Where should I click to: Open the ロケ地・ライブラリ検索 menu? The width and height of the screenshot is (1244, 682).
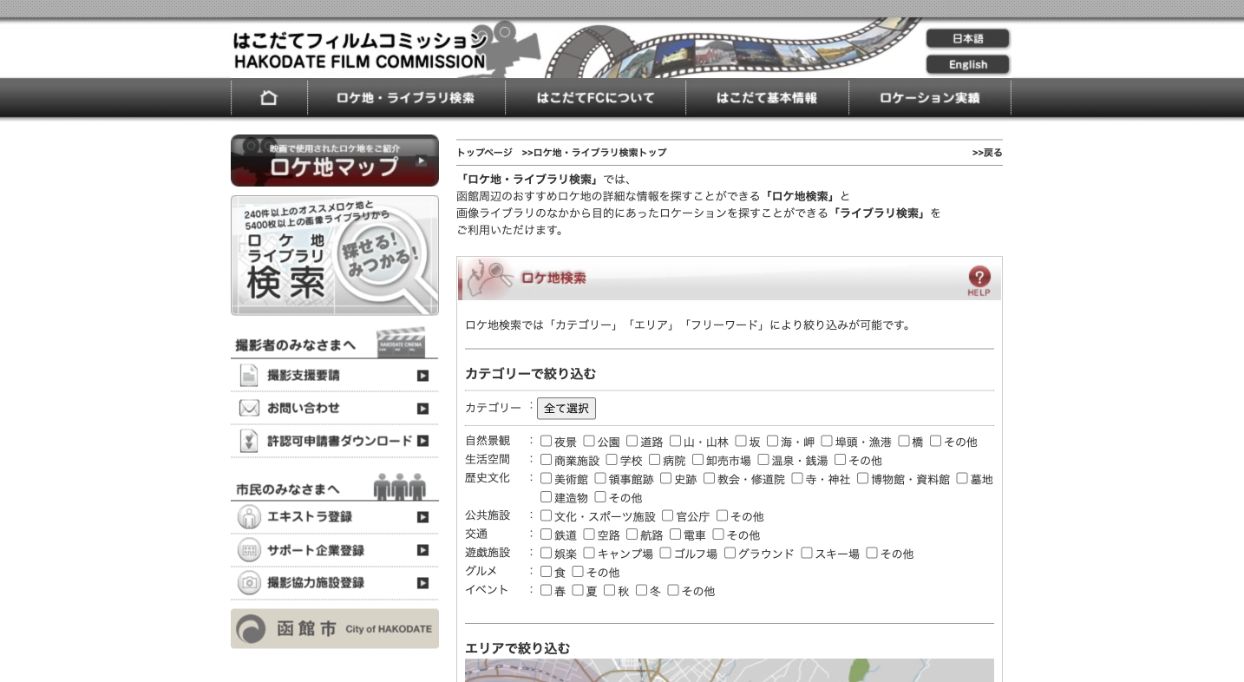pos(405,98)
